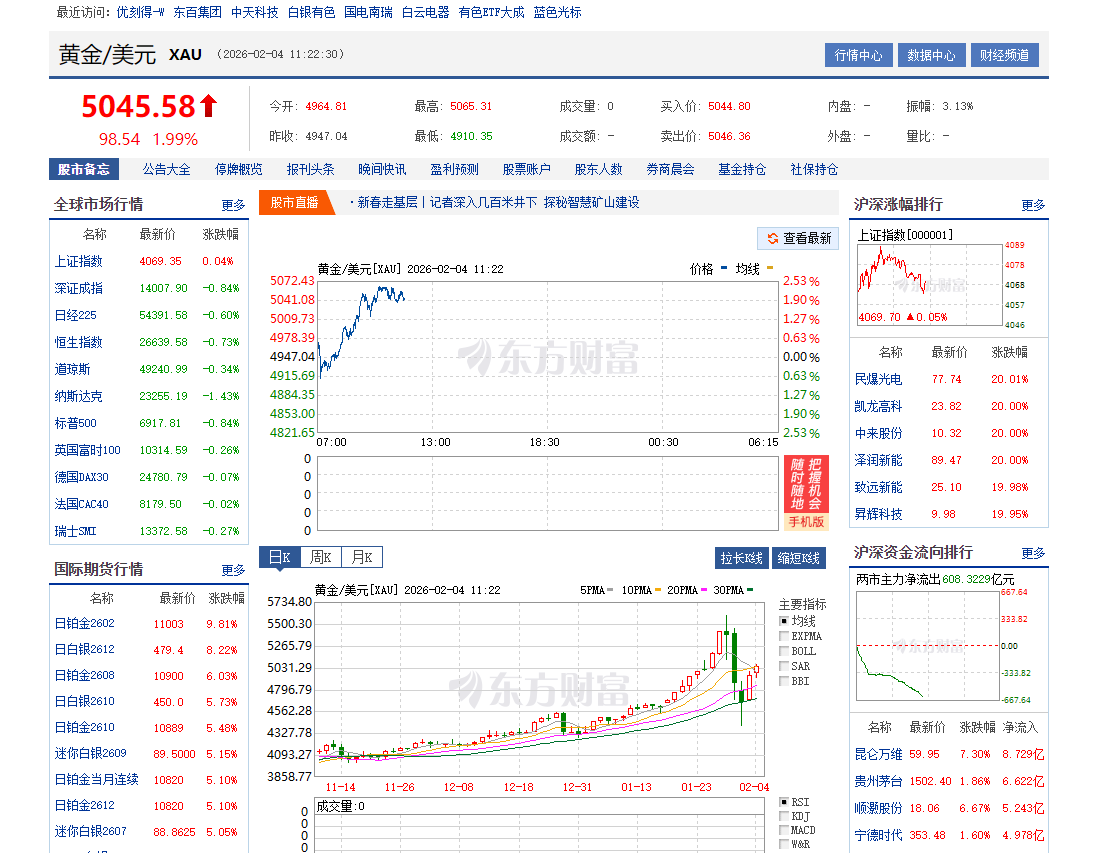
Task: Open the 盈利预测 menu item
Action: (454, 169)
